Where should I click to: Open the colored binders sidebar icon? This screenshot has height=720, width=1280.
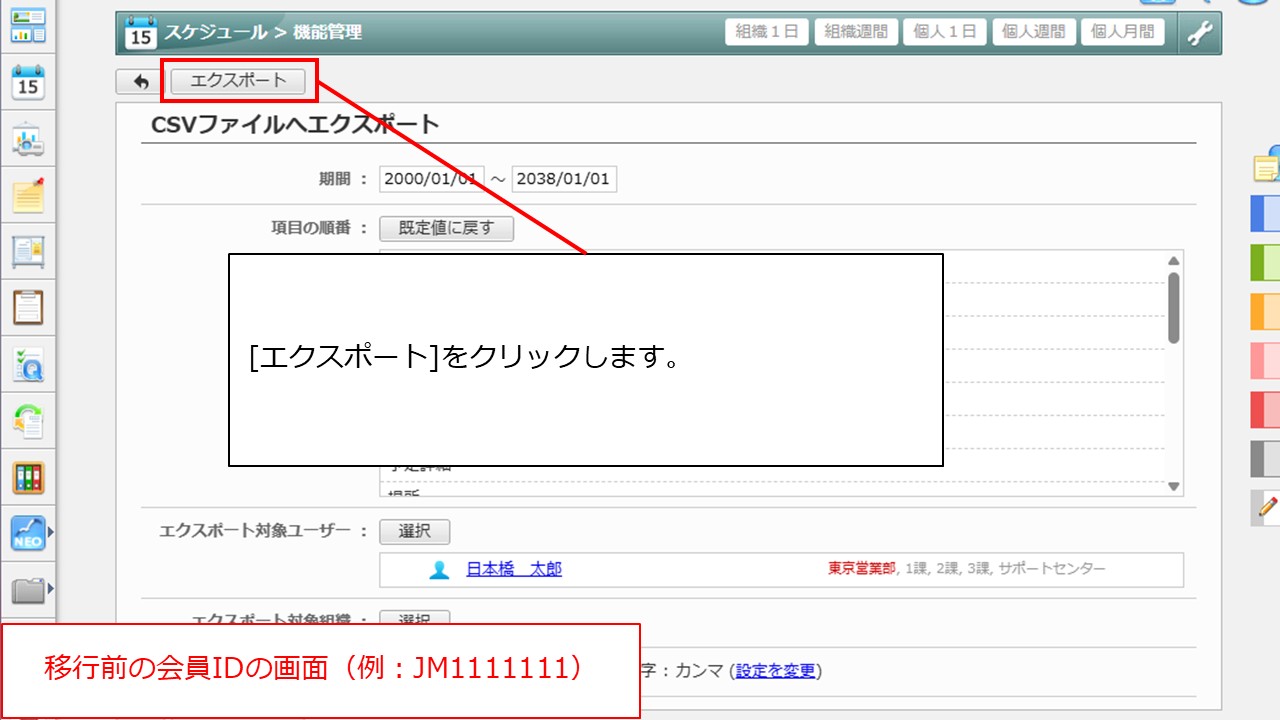(x=28, y=477)
